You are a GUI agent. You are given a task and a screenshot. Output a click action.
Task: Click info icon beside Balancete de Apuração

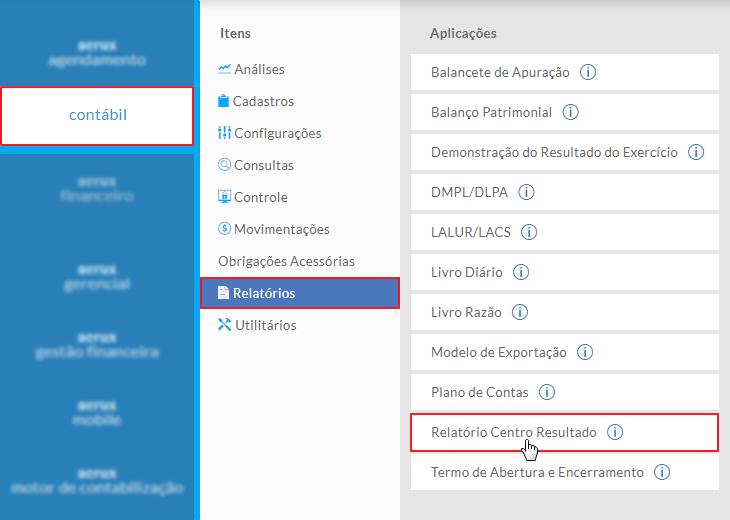[589, 72]
